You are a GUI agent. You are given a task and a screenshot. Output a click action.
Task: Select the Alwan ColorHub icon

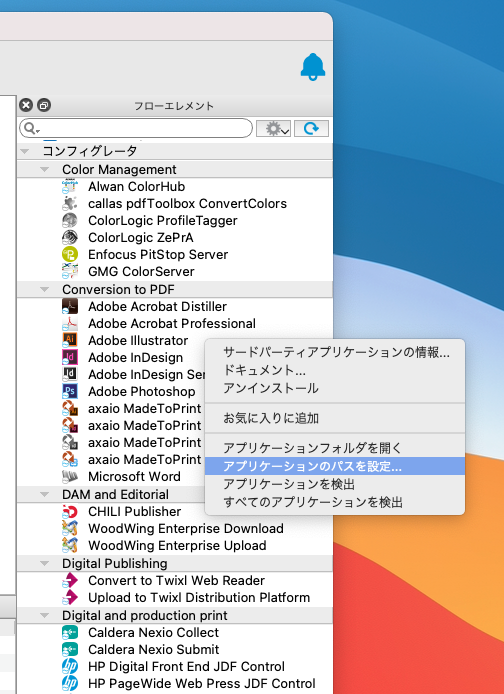point(70,187)
